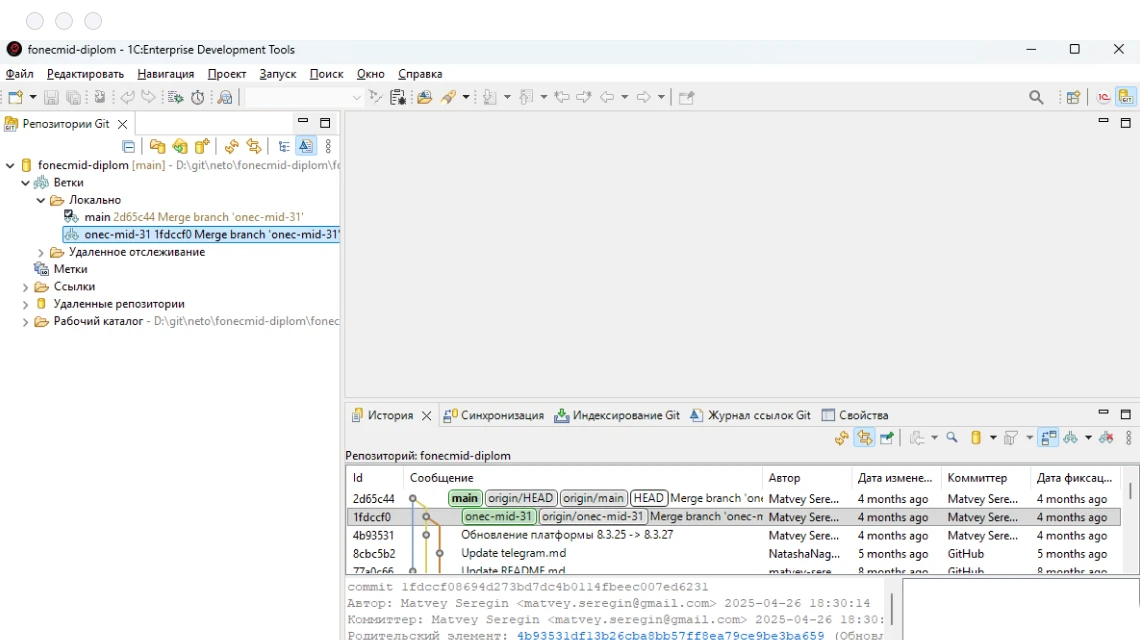Expand the Удаленное отслеживание node

(x=41, y=252)
